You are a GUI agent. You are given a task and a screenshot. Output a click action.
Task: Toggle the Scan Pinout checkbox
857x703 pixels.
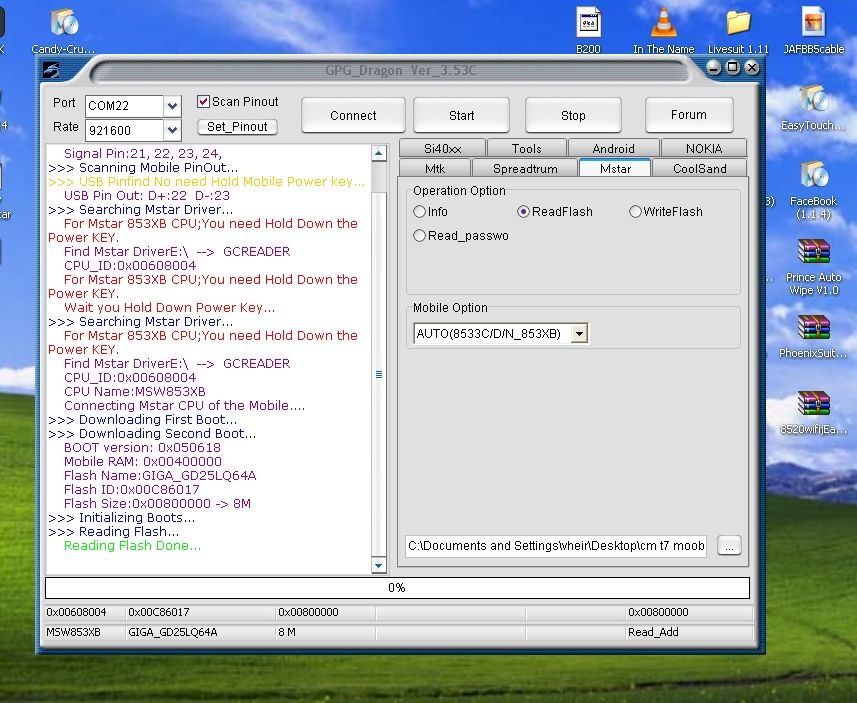coord(204,102)
